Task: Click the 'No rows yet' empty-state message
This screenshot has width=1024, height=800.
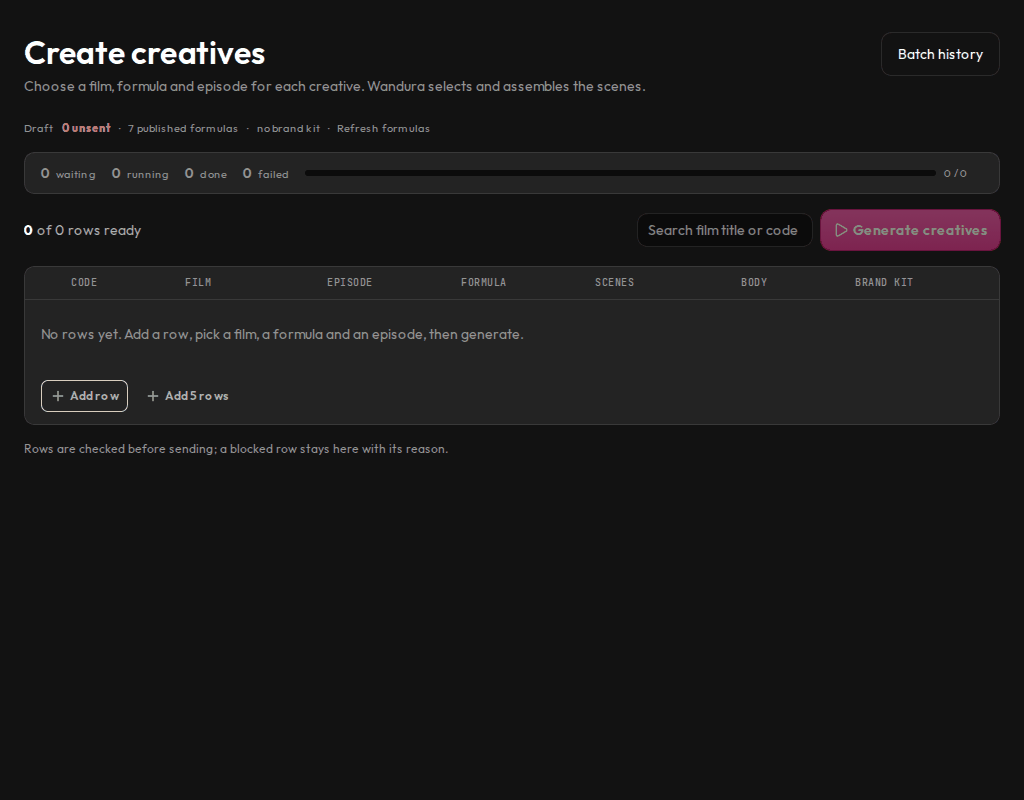Action: pos(282,334)
